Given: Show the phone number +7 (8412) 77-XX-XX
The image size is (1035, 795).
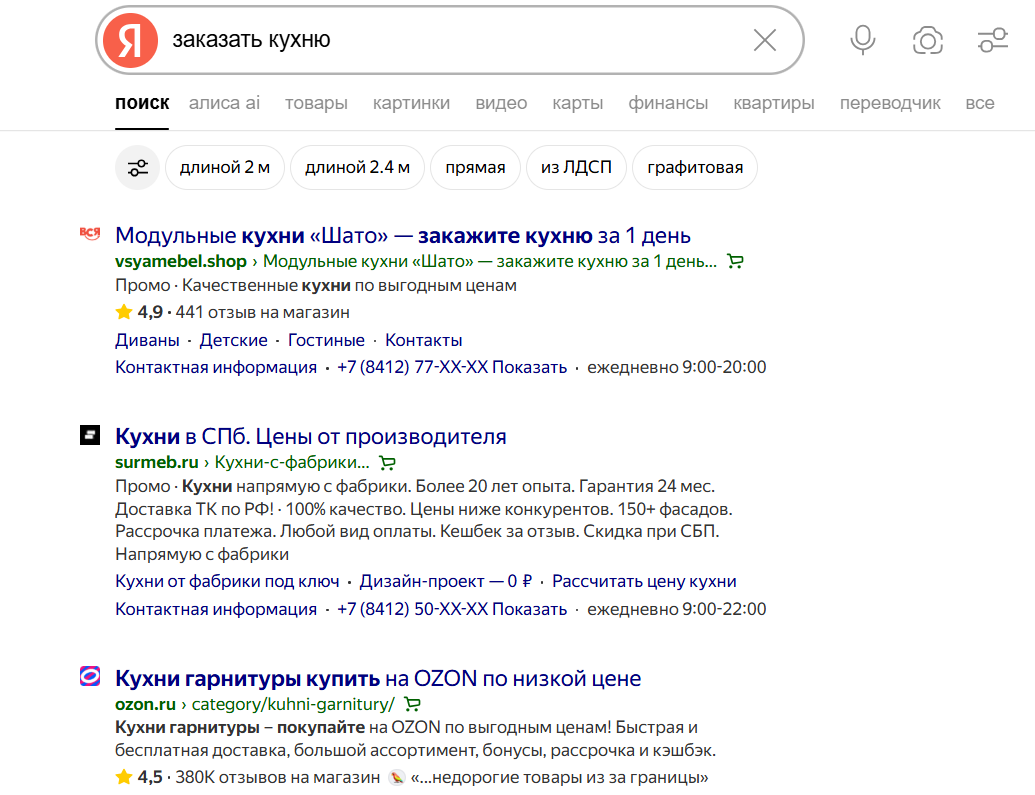Looking at the screenshot, I should click(x=452, y=367).
